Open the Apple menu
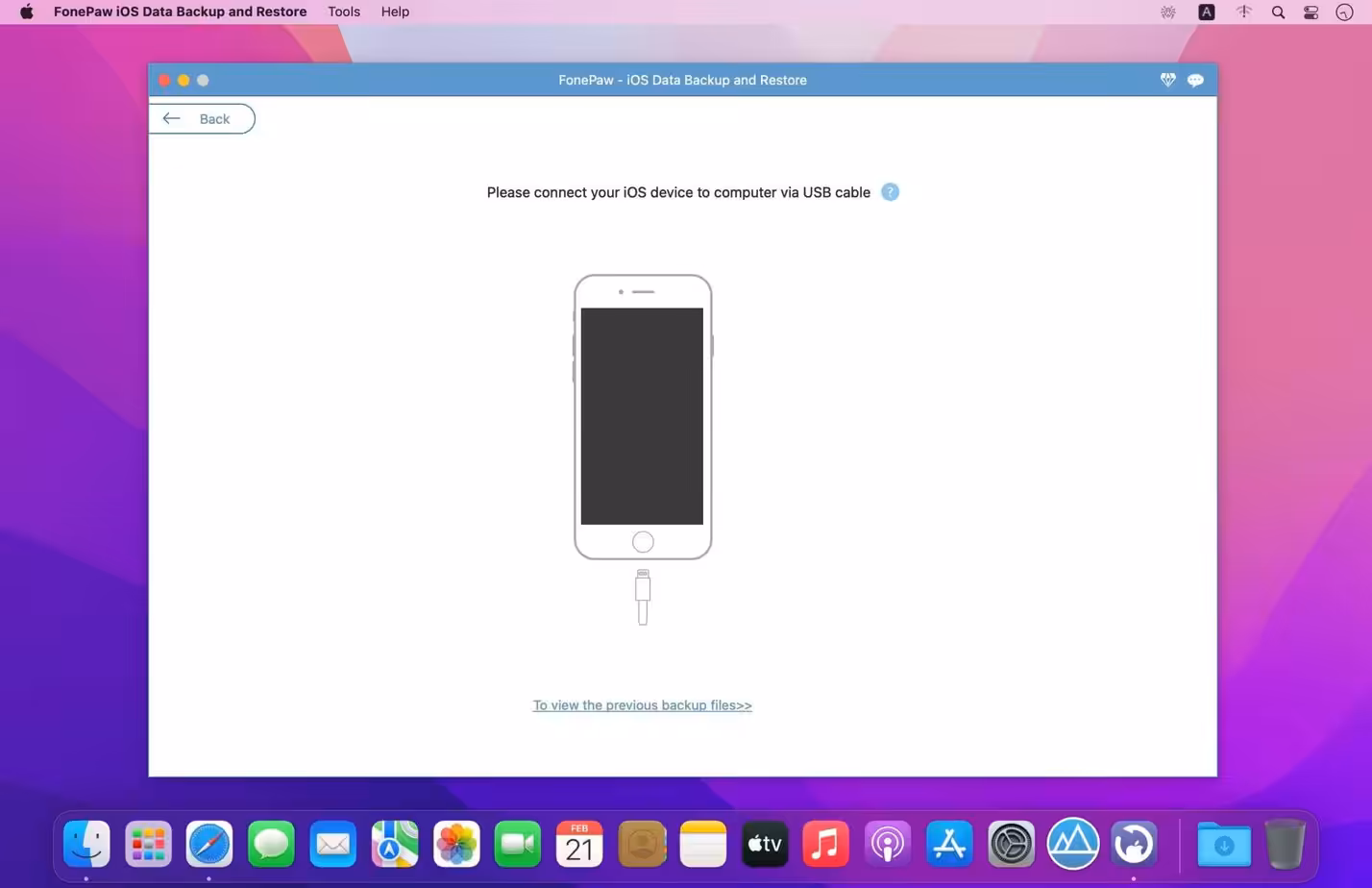The height and width of the screenshot is (888, 1372). click(27, 12)
